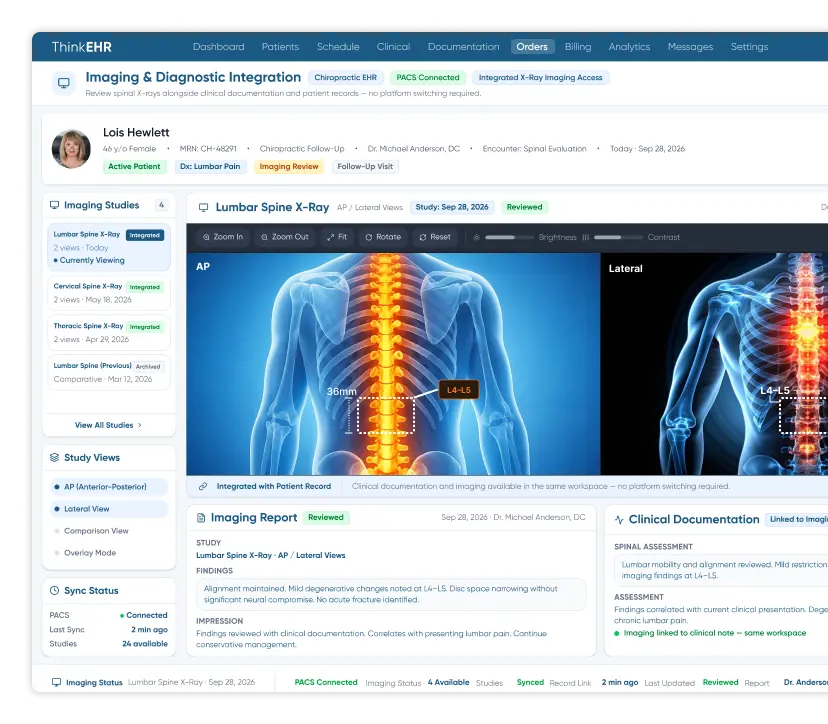The height and width of the screenshot is (724, 828).
Task: Click the Imaging Studies count badge
Action: coord(161,205)
